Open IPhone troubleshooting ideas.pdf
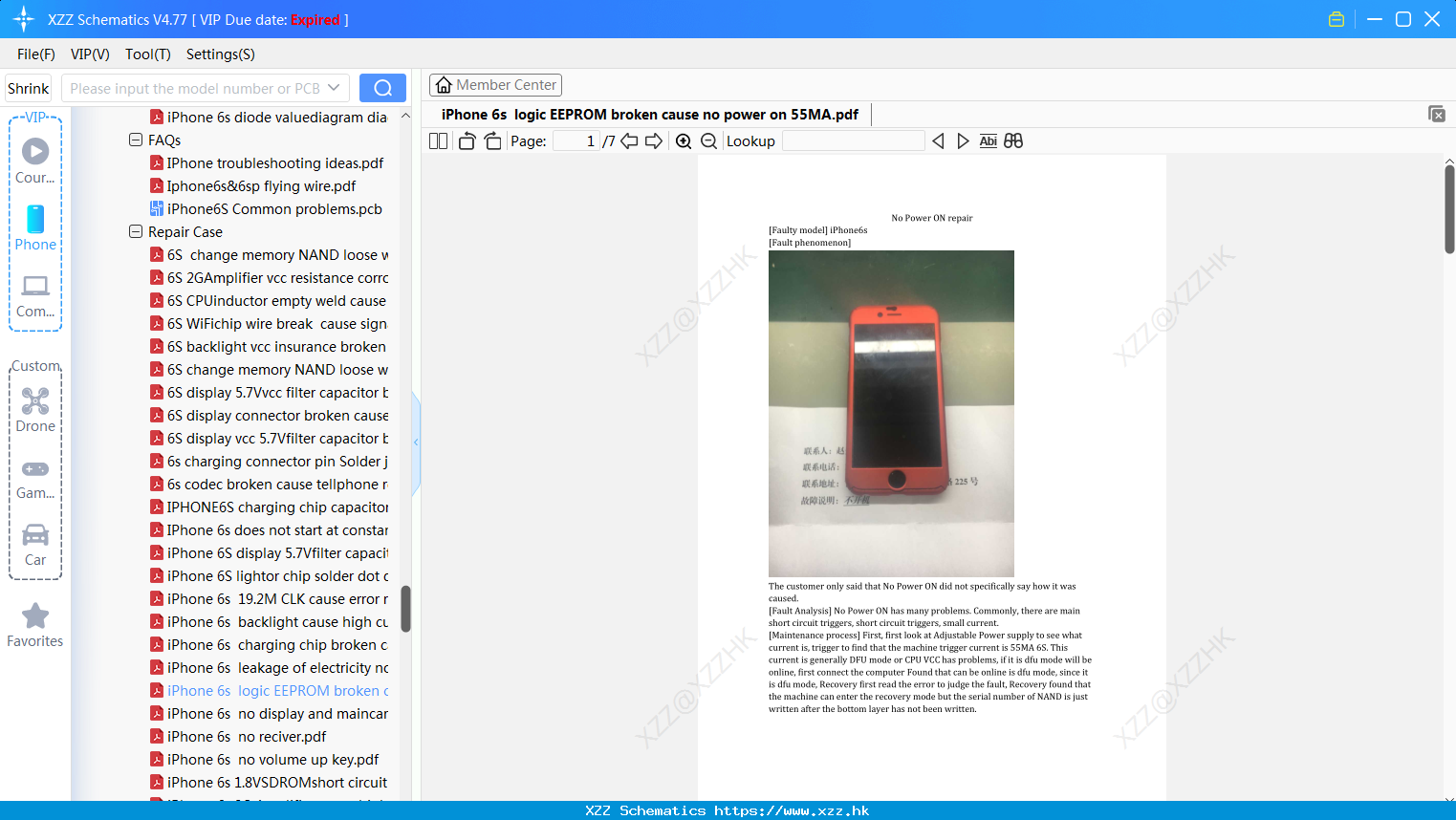The height and width of the screenshot is (820, 1456). point(267,163)
